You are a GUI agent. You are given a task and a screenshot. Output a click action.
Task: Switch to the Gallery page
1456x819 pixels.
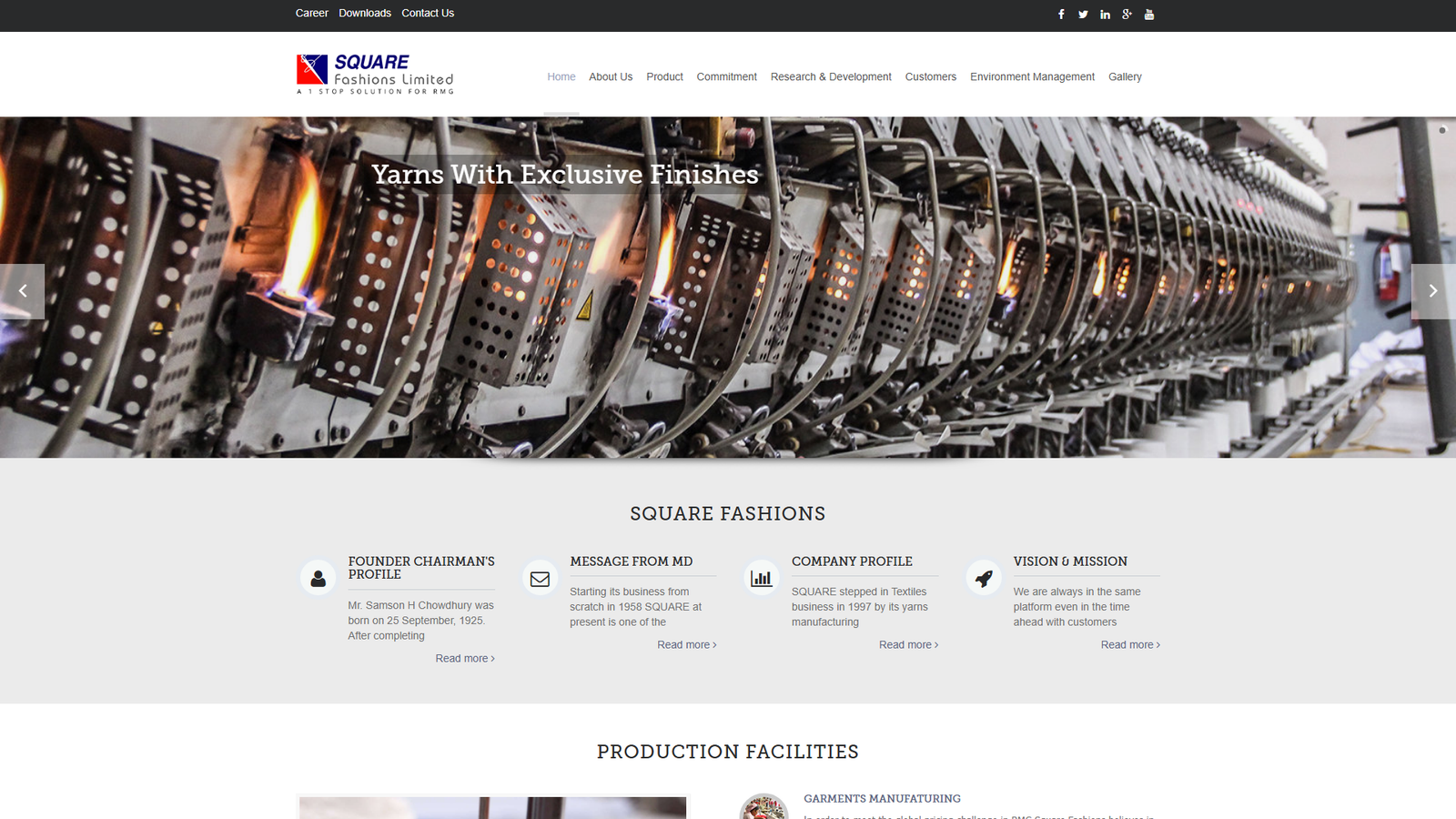coord(1125,76)
